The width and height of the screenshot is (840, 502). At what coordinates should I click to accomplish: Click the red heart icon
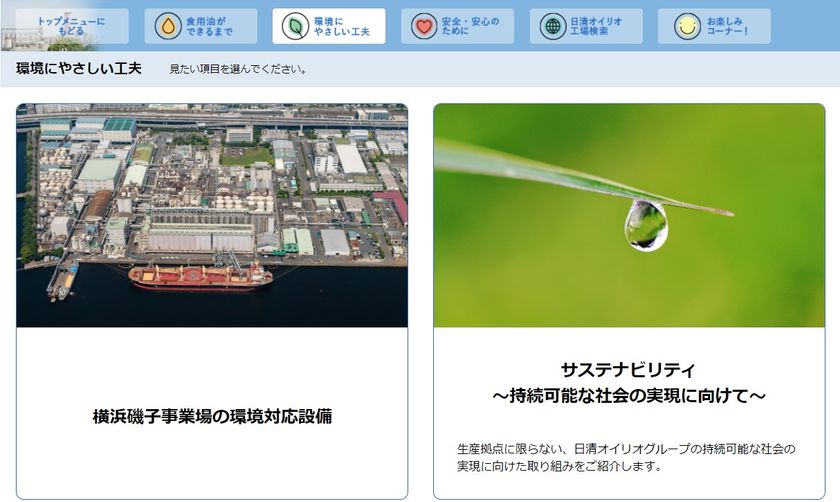pyautogui.click(x=424, y=26)
